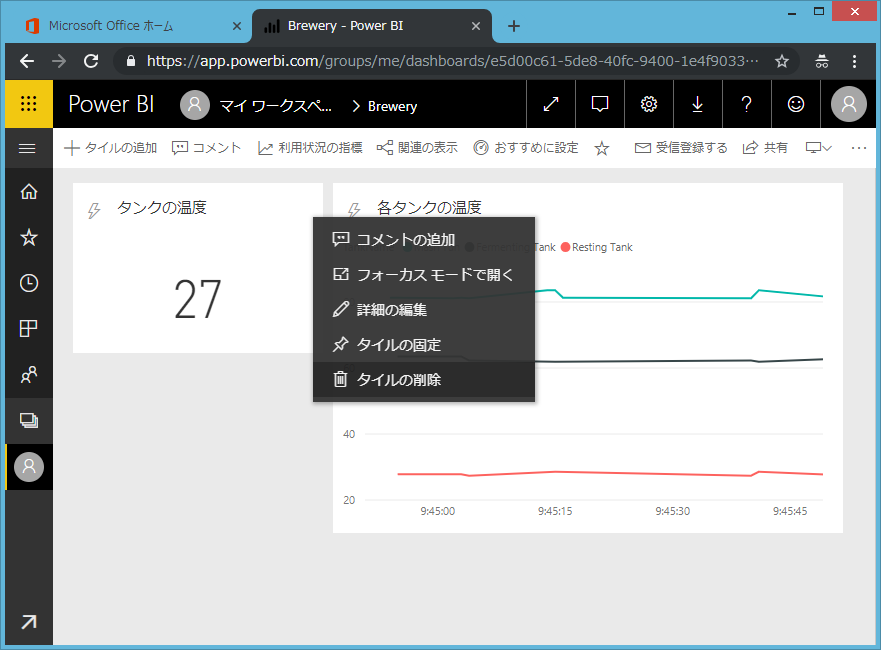Click the 各タンクの温度 chart title

click(x=429, y=207)
